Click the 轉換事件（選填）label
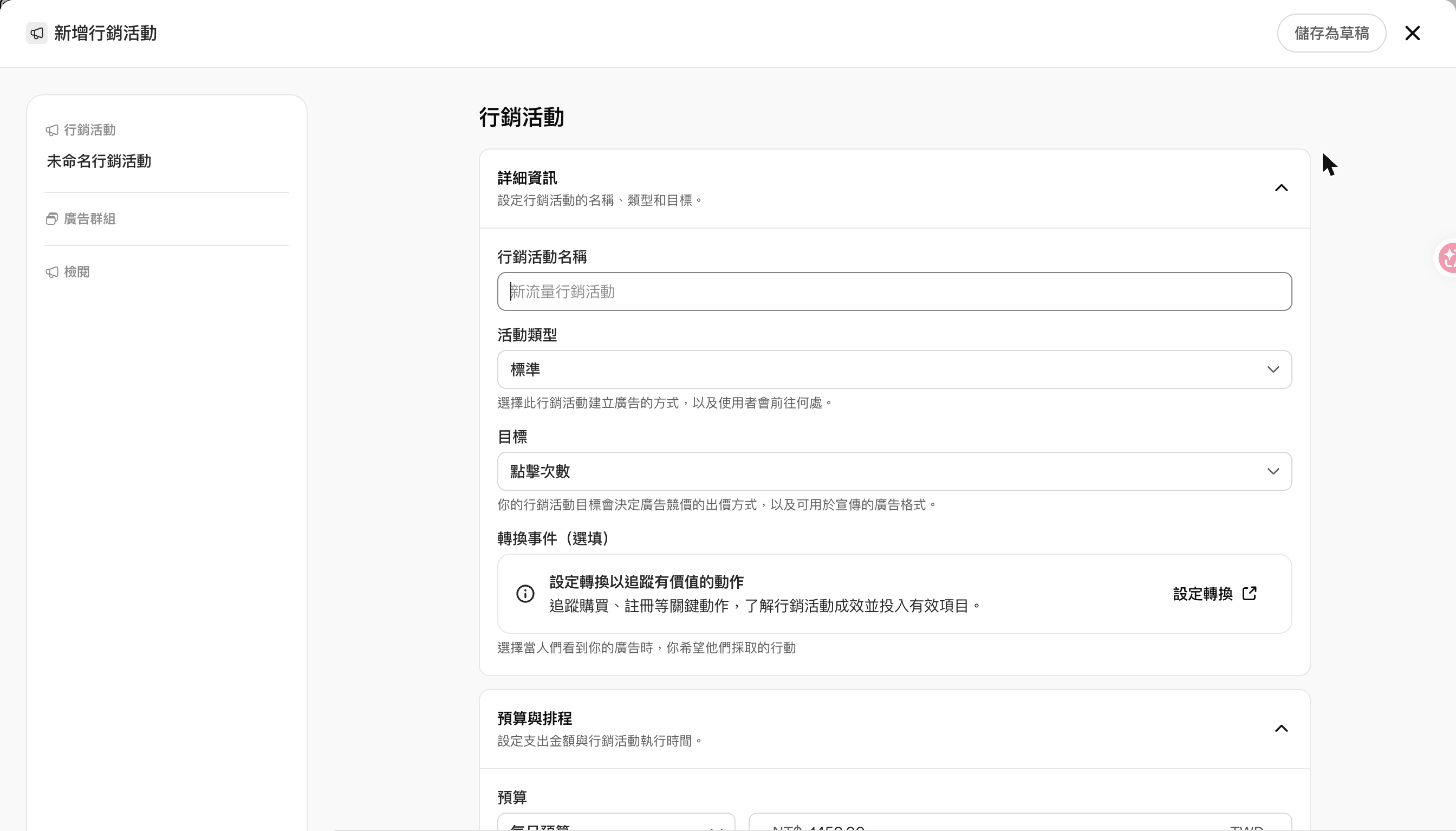 (554, 538)
